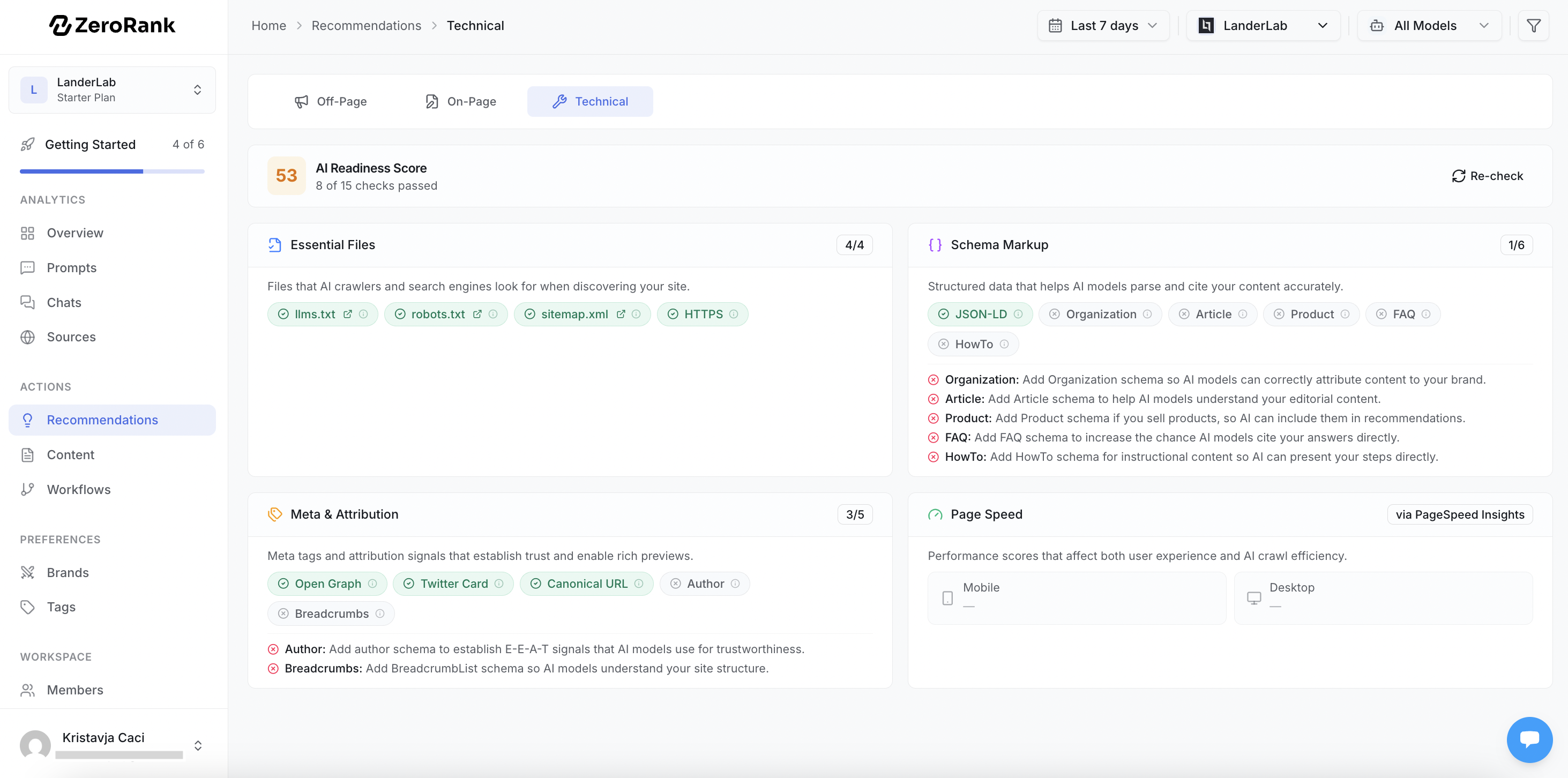Select the Technical tab

click(590, 101)
